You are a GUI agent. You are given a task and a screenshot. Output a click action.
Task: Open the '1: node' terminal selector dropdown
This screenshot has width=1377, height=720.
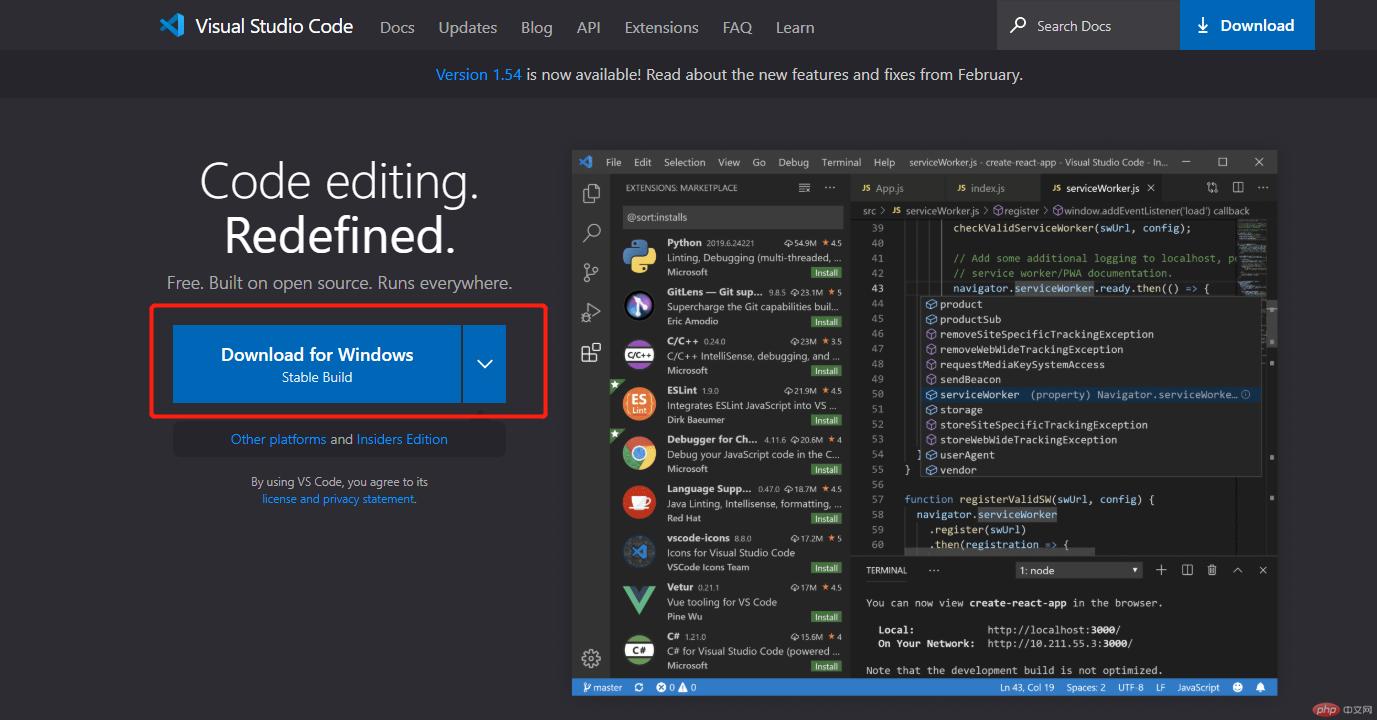[x=1078, y=569]
